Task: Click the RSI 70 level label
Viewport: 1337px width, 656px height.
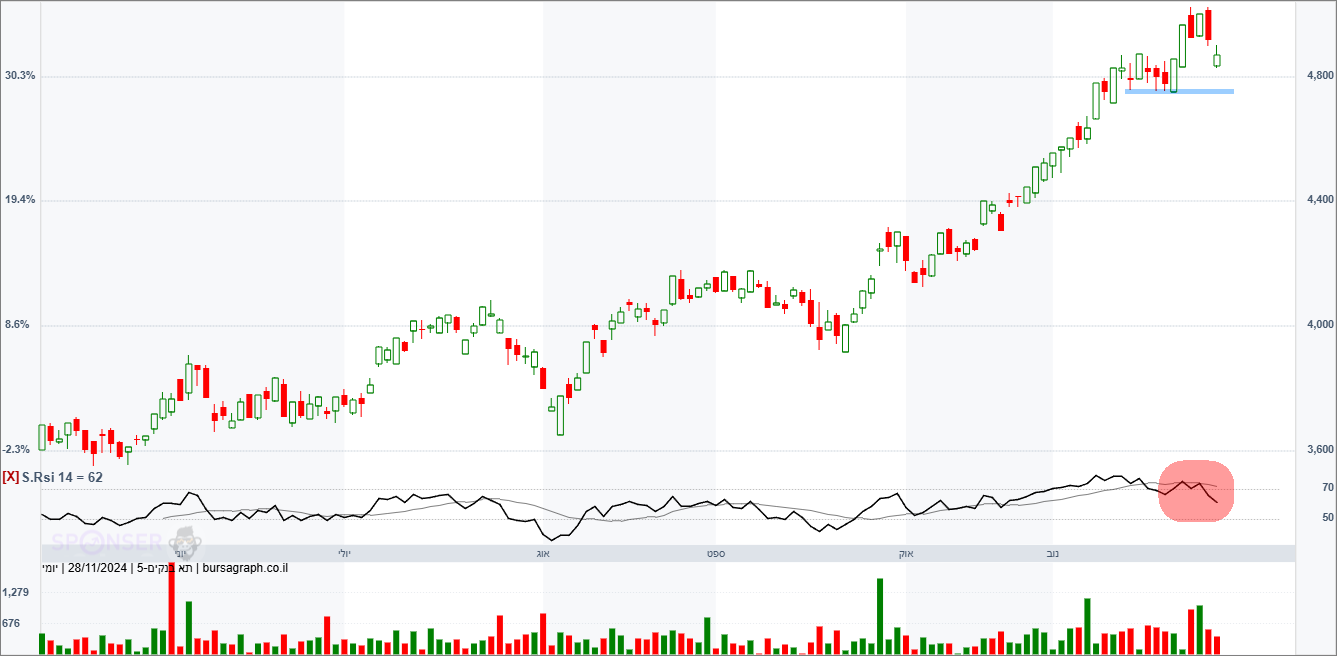Action: pyautogui.click(x=1327, y=488)
